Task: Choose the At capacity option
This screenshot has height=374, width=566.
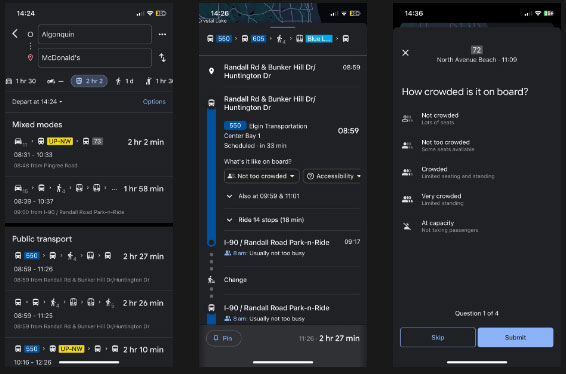Action: [476, 226]
